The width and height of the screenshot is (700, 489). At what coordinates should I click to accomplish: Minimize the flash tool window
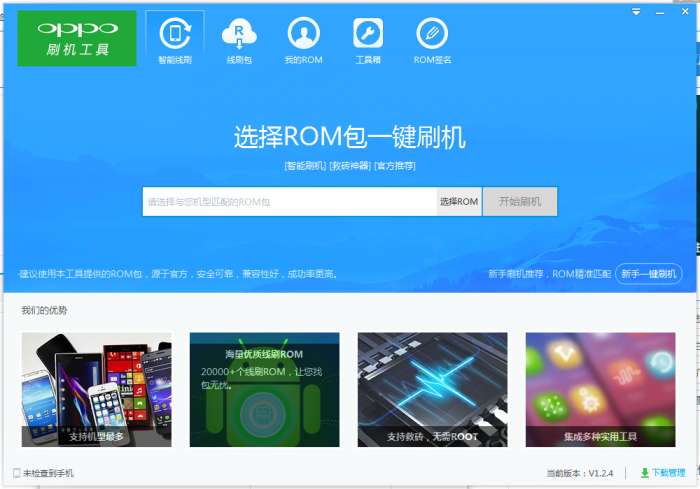pos(660,13)
